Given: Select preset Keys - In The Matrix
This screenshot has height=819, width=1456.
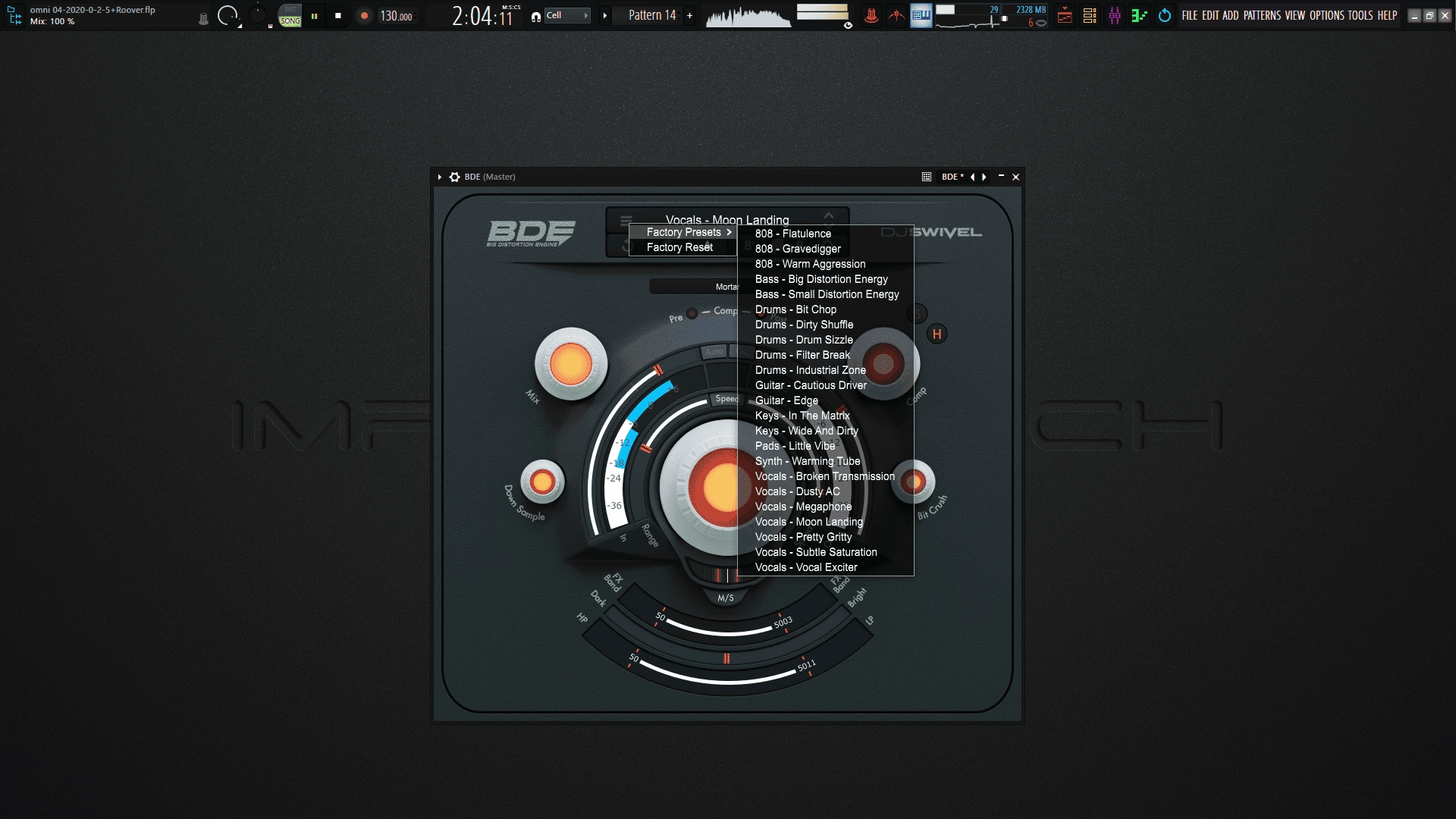Looking at the screenshot, I should tap(826, 416).
